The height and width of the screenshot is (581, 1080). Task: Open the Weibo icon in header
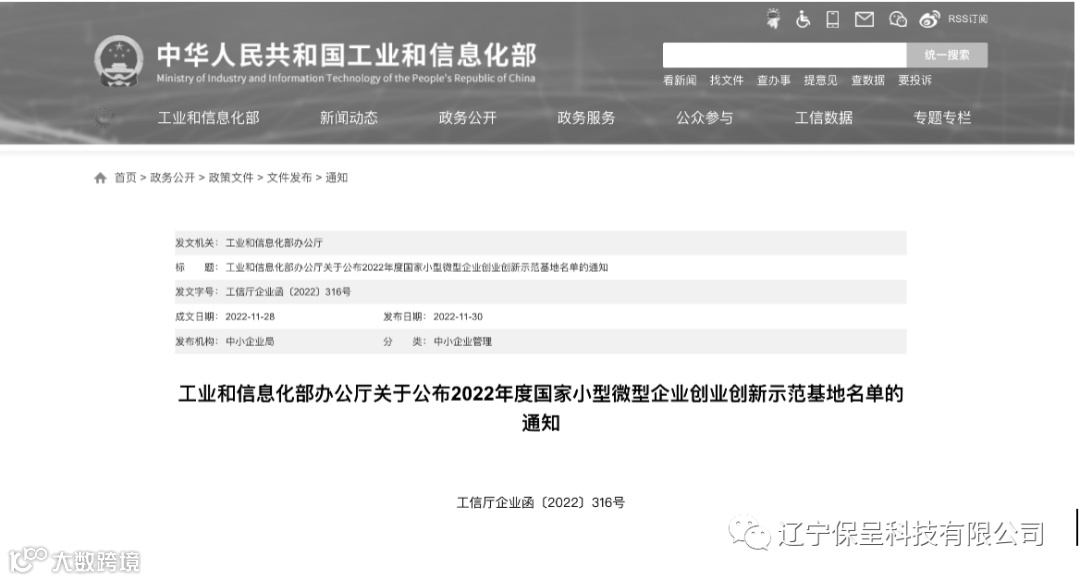[x=929, y=19]
